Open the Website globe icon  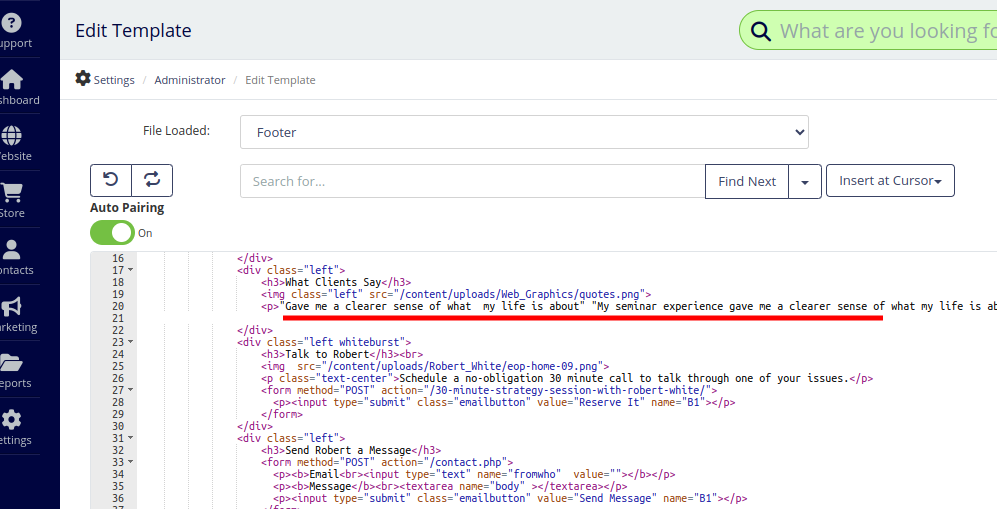click(x=11, y=135)
